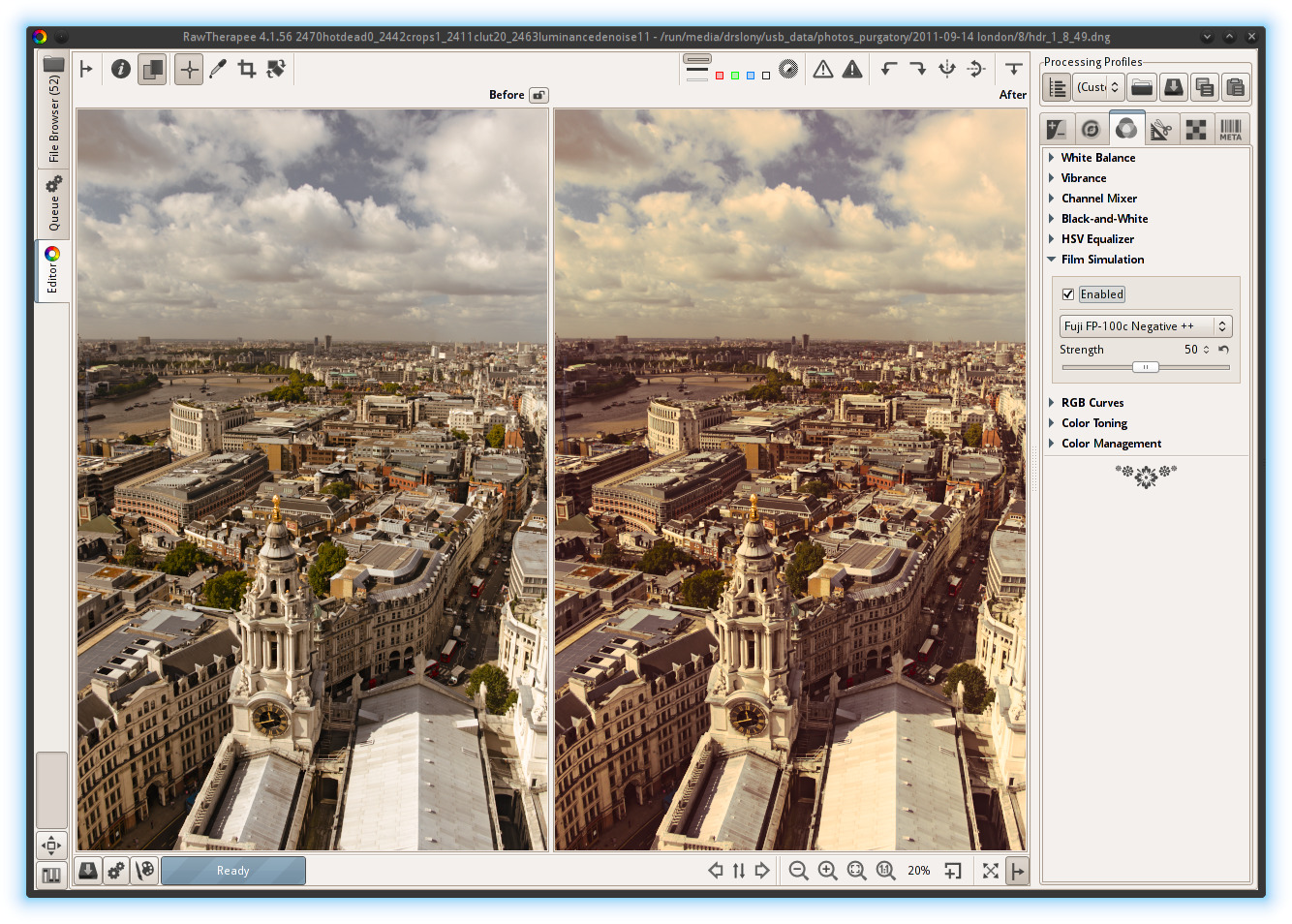
Task: Rotate image left icon
Action: 889,69
